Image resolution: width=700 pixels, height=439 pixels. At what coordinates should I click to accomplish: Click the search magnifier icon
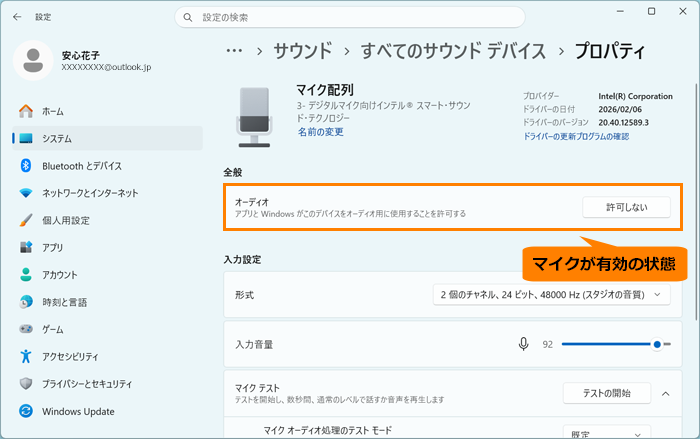tap(188, 17)
